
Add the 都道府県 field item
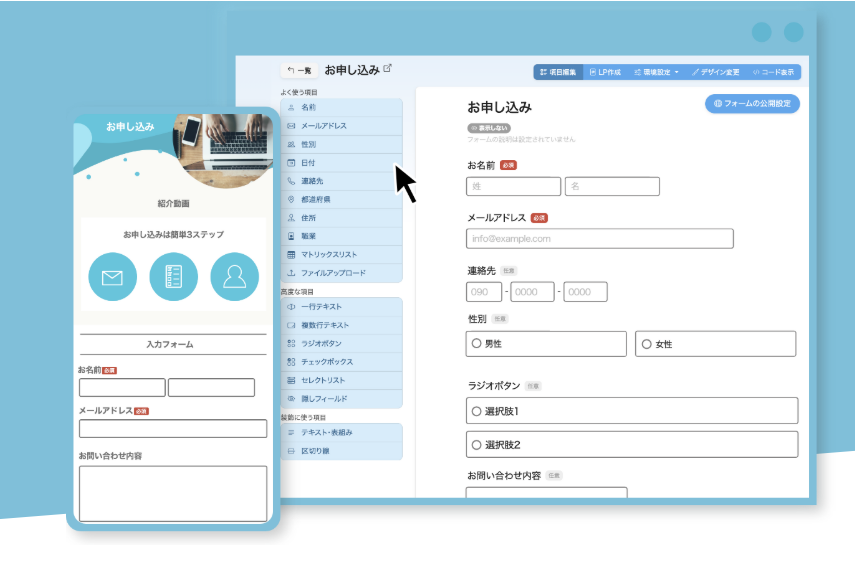[x=342, y=199]
